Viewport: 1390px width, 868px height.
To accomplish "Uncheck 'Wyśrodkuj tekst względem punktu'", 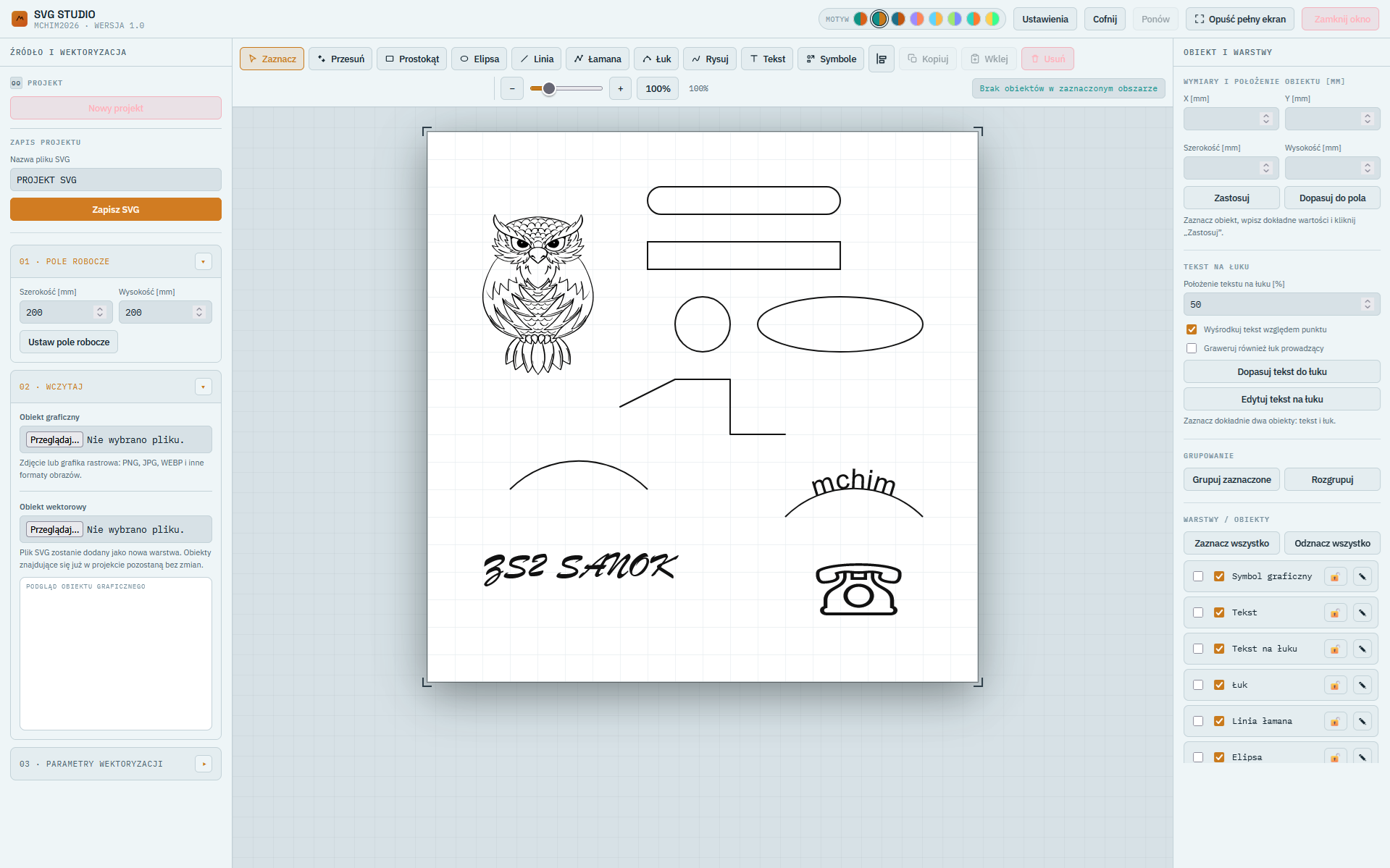I will tap(1192, 329).
